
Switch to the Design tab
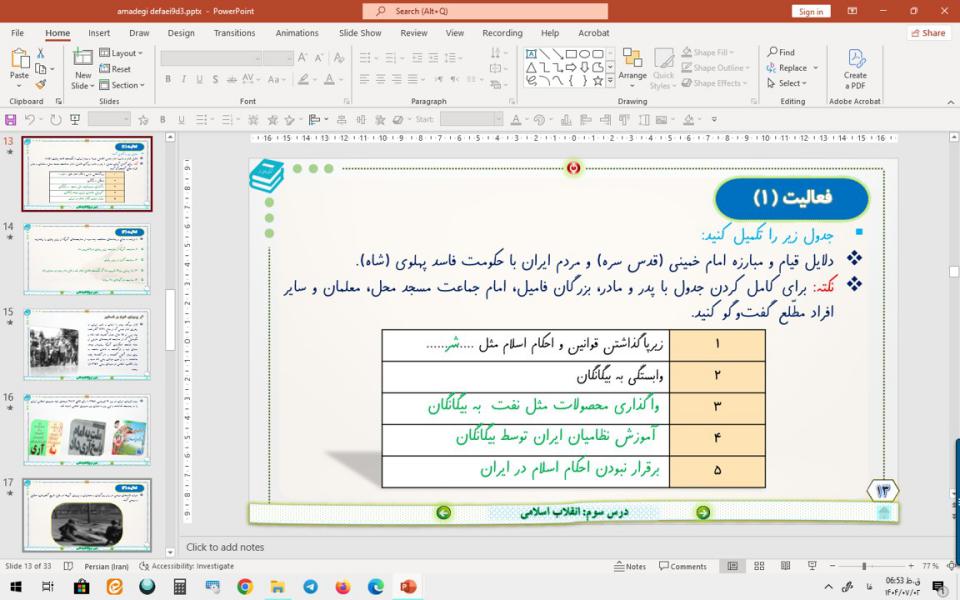point(181,33)
